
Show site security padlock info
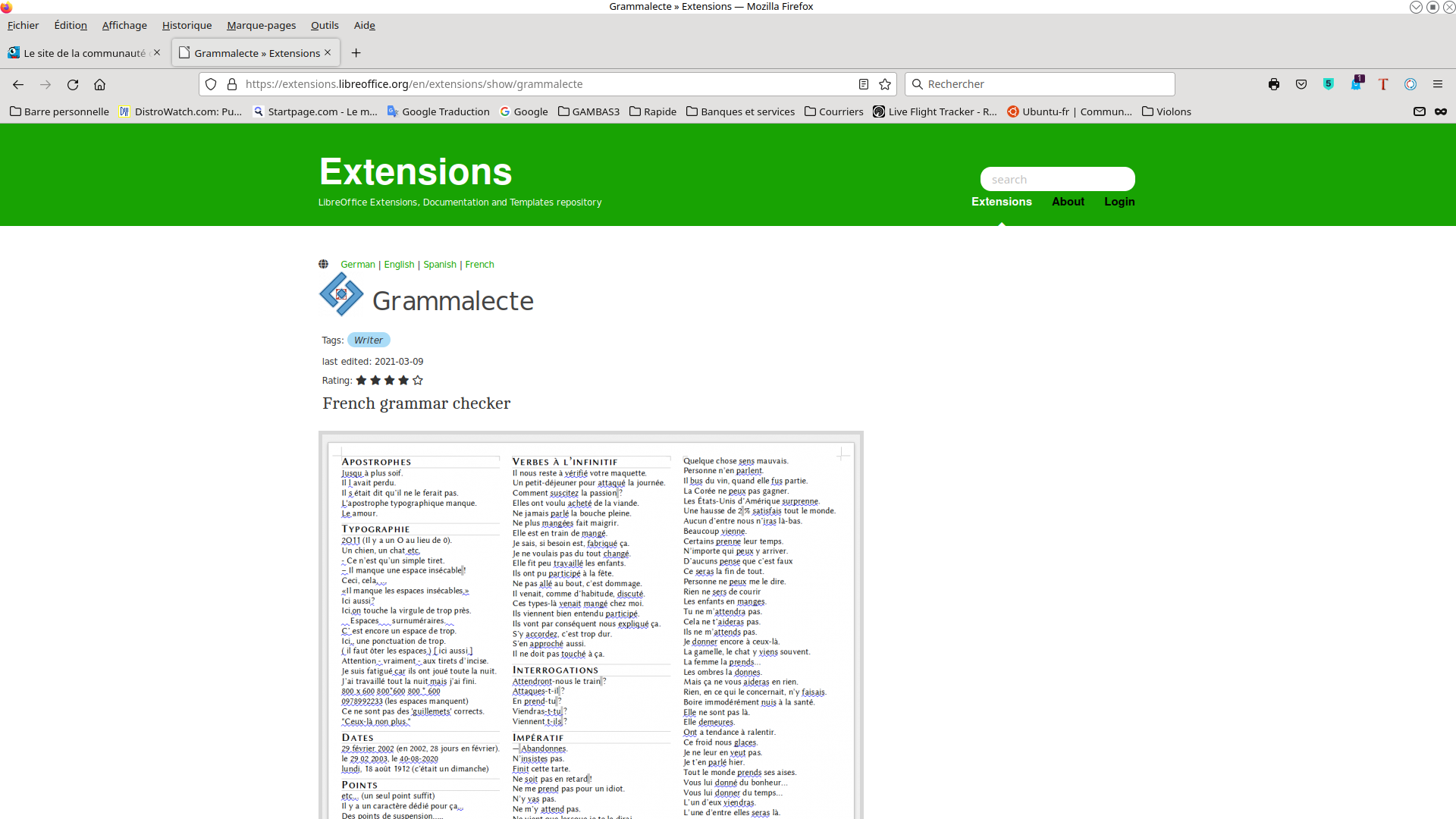tap(232, 84)
